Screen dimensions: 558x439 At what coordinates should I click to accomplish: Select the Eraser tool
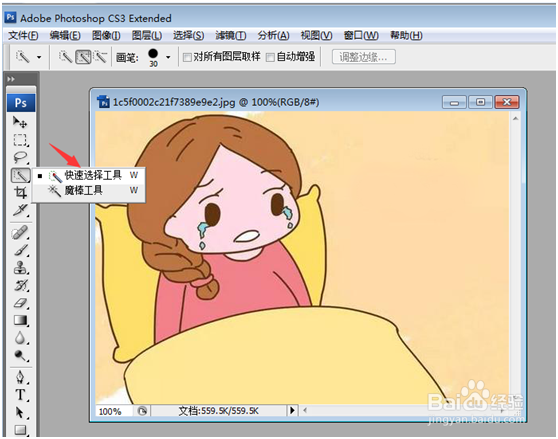pyautogui.click(x=20, y=303)
